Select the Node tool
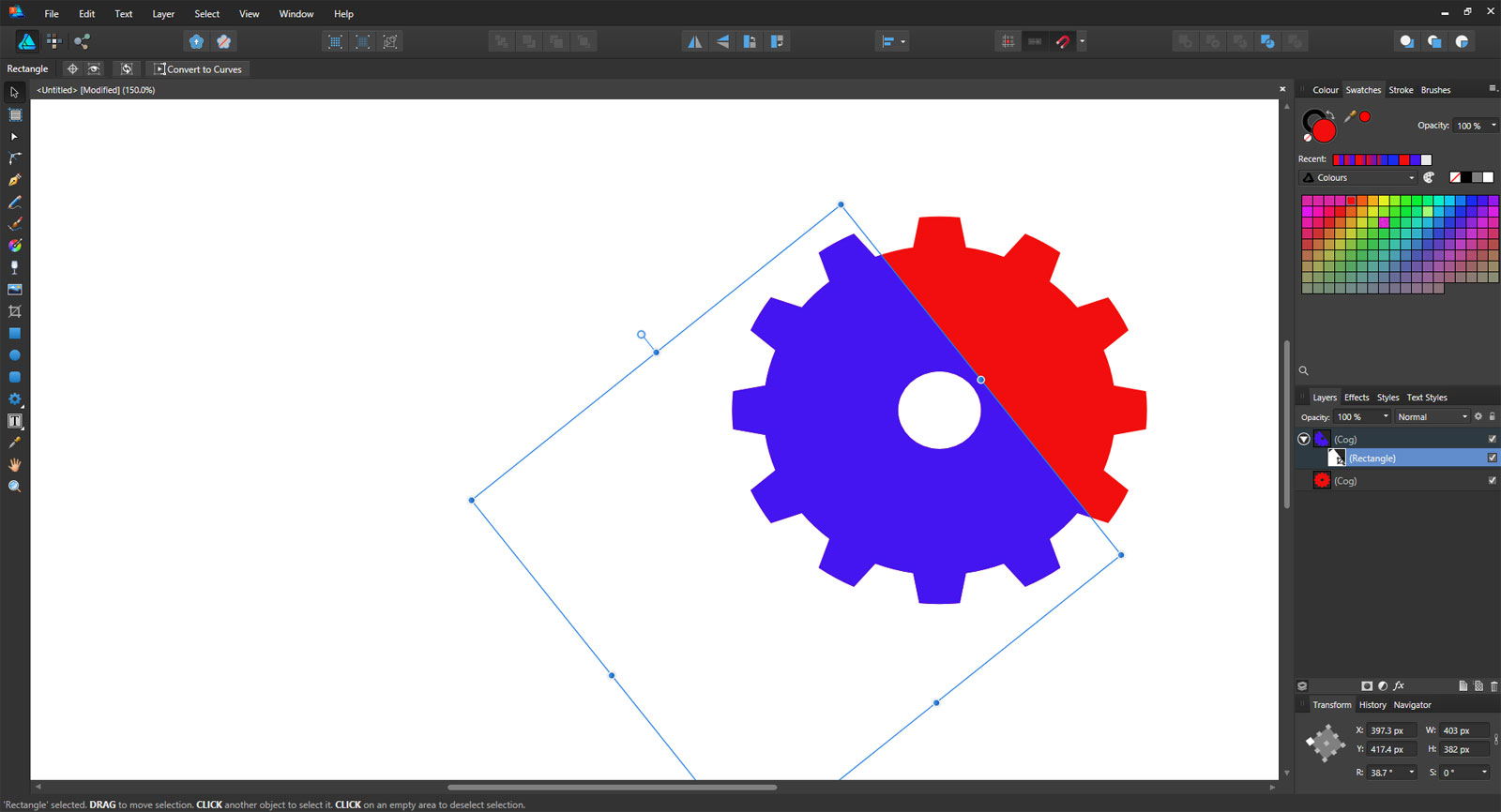Viewport: 1501px width, 812px height. pos(14,137)
